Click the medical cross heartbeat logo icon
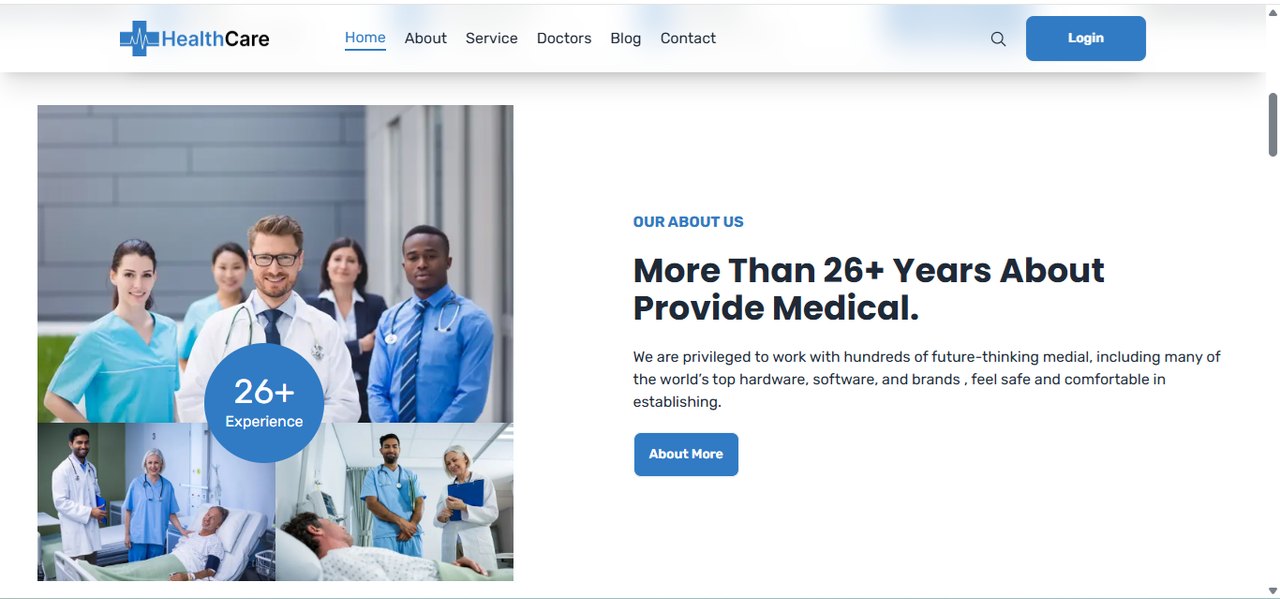The height and width of the screenshot is (599, 1280). 139,39
